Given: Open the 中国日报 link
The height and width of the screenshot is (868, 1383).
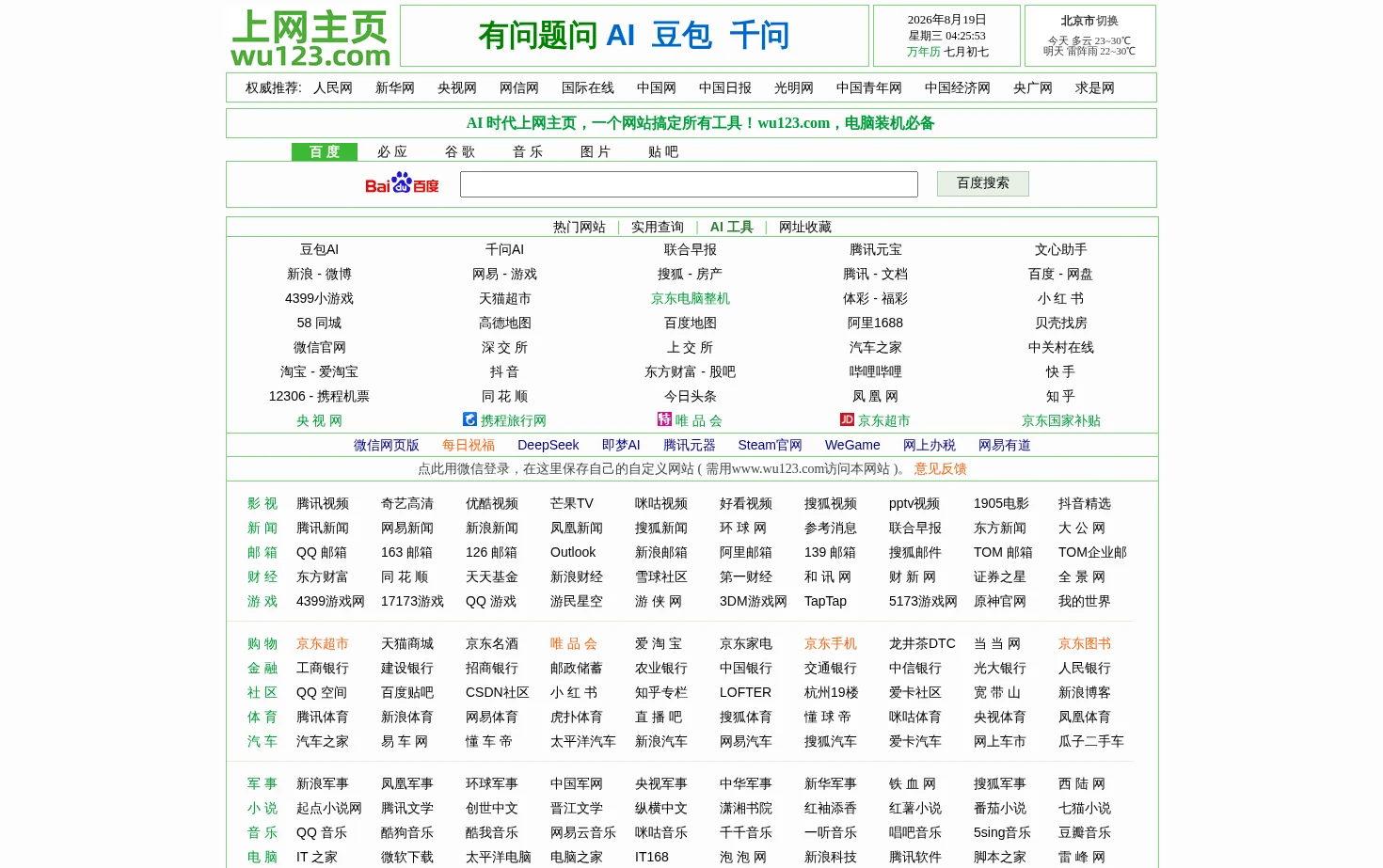Looking at the screenshot, I should [x=725, y=88].
